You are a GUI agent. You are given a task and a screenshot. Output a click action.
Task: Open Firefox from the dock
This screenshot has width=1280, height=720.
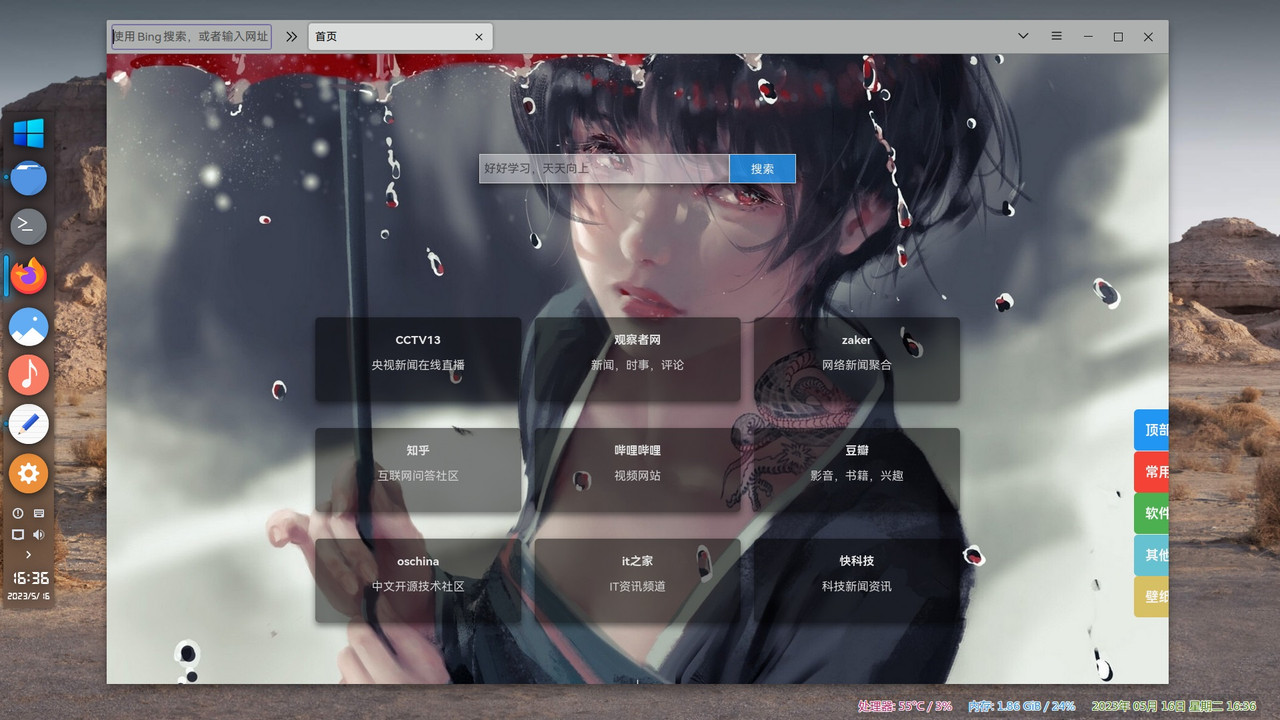tap(28, 276)
